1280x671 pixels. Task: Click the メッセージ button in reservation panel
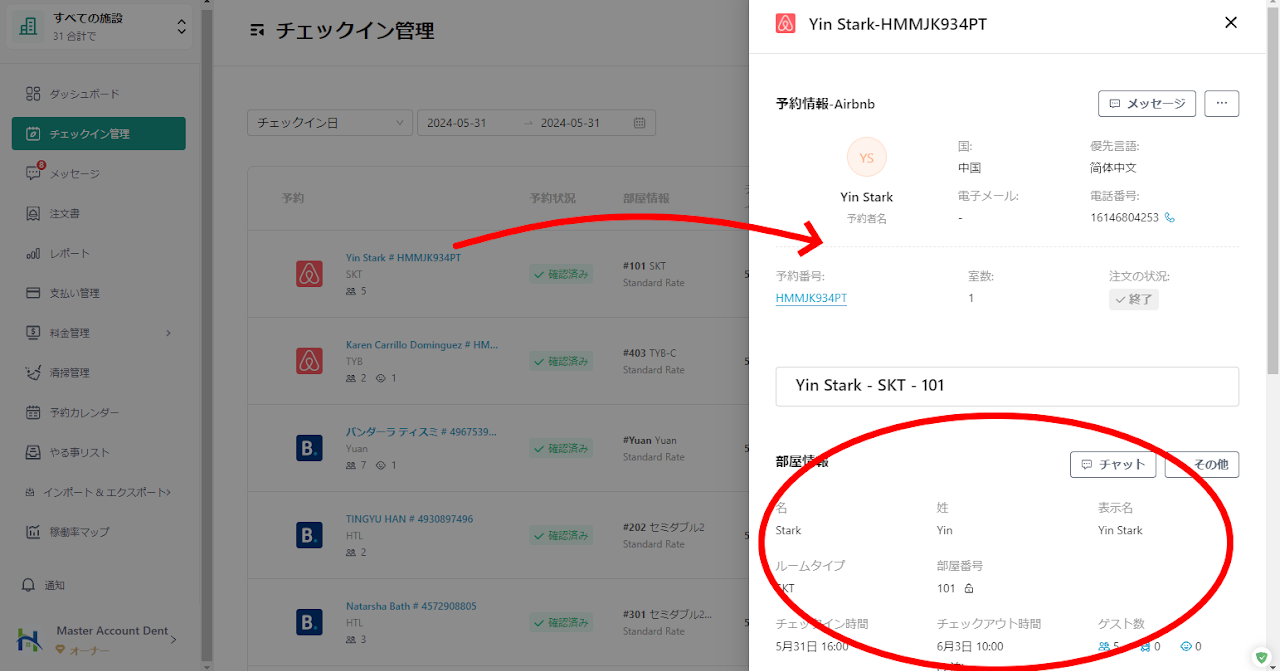[x=1146, y=103]
